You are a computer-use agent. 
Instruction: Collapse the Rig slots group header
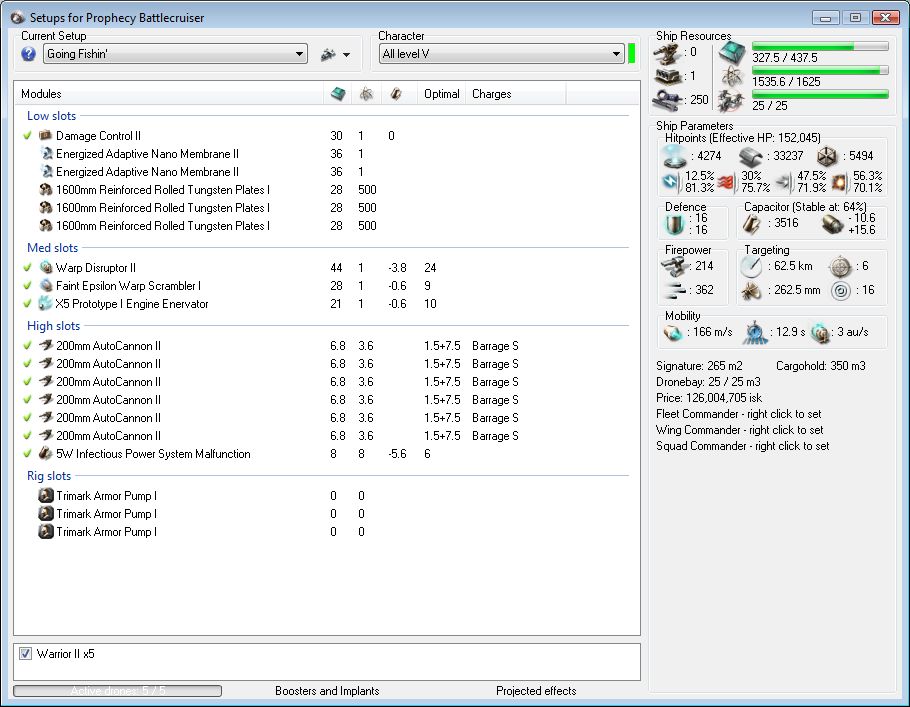point(49,475)
